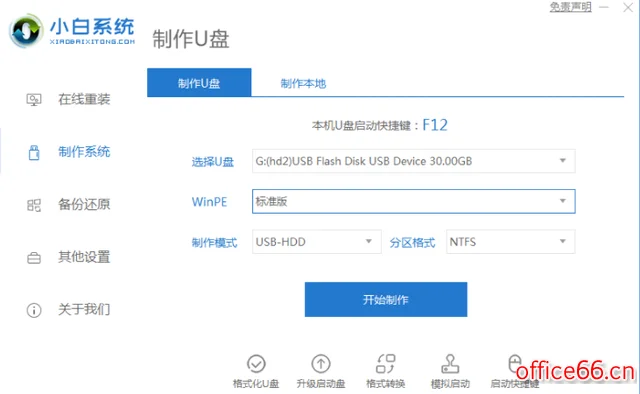
Task: Click the 模拟启动 joystick icon
Action: [450, 363]
